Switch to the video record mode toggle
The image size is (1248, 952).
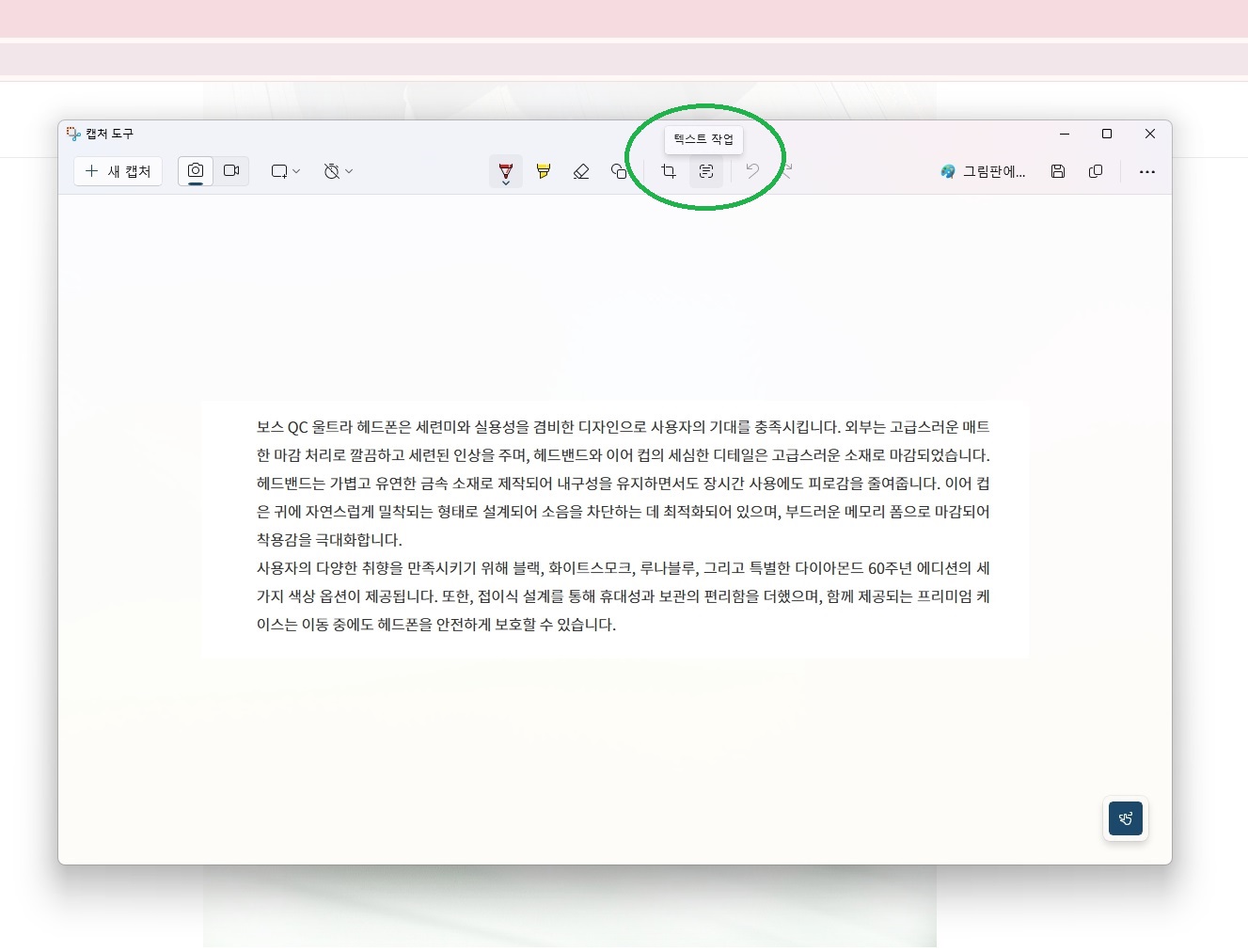click(231, 171)
